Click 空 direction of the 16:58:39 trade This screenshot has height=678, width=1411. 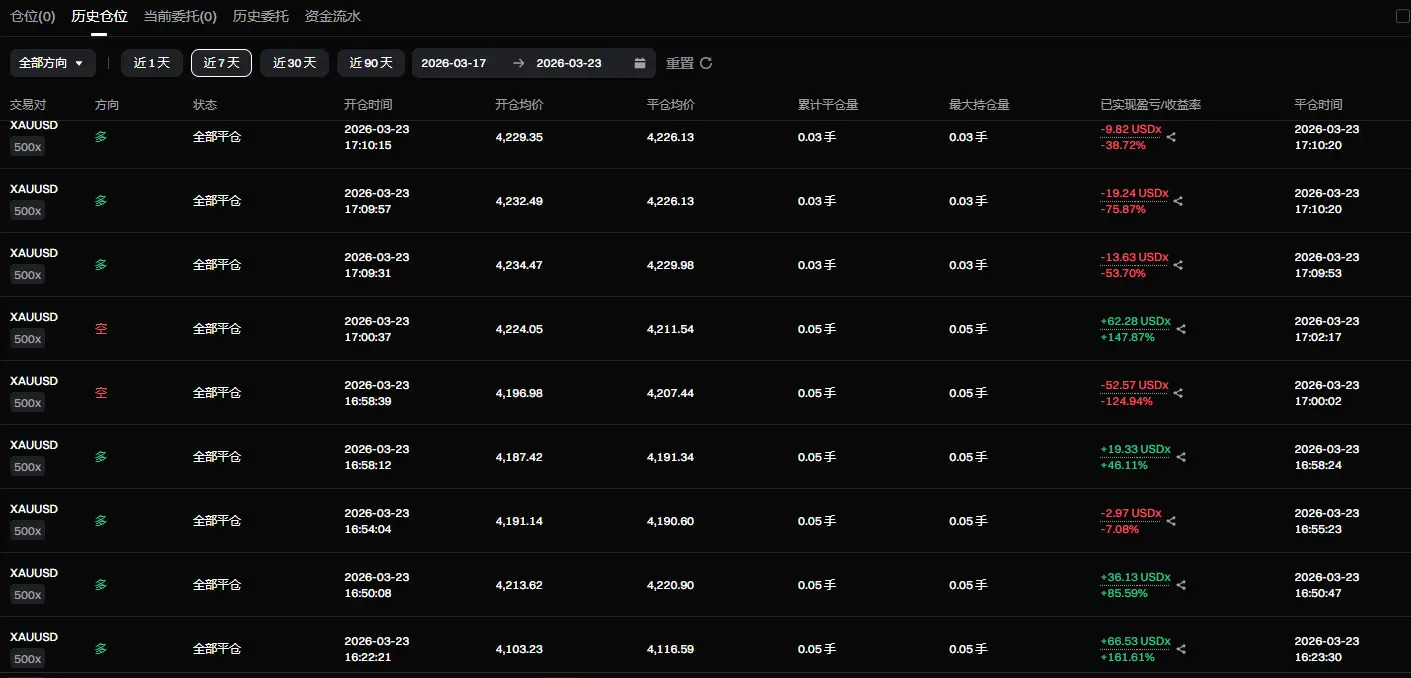tap(101, 393)
